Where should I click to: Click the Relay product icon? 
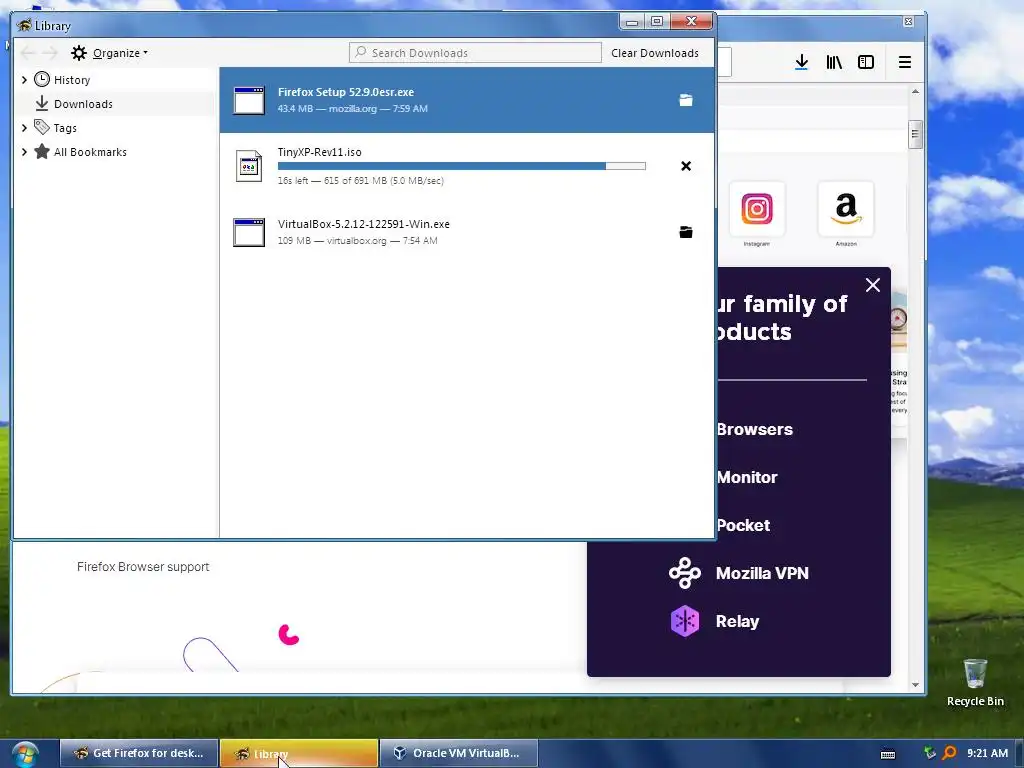tap(684, 621)
